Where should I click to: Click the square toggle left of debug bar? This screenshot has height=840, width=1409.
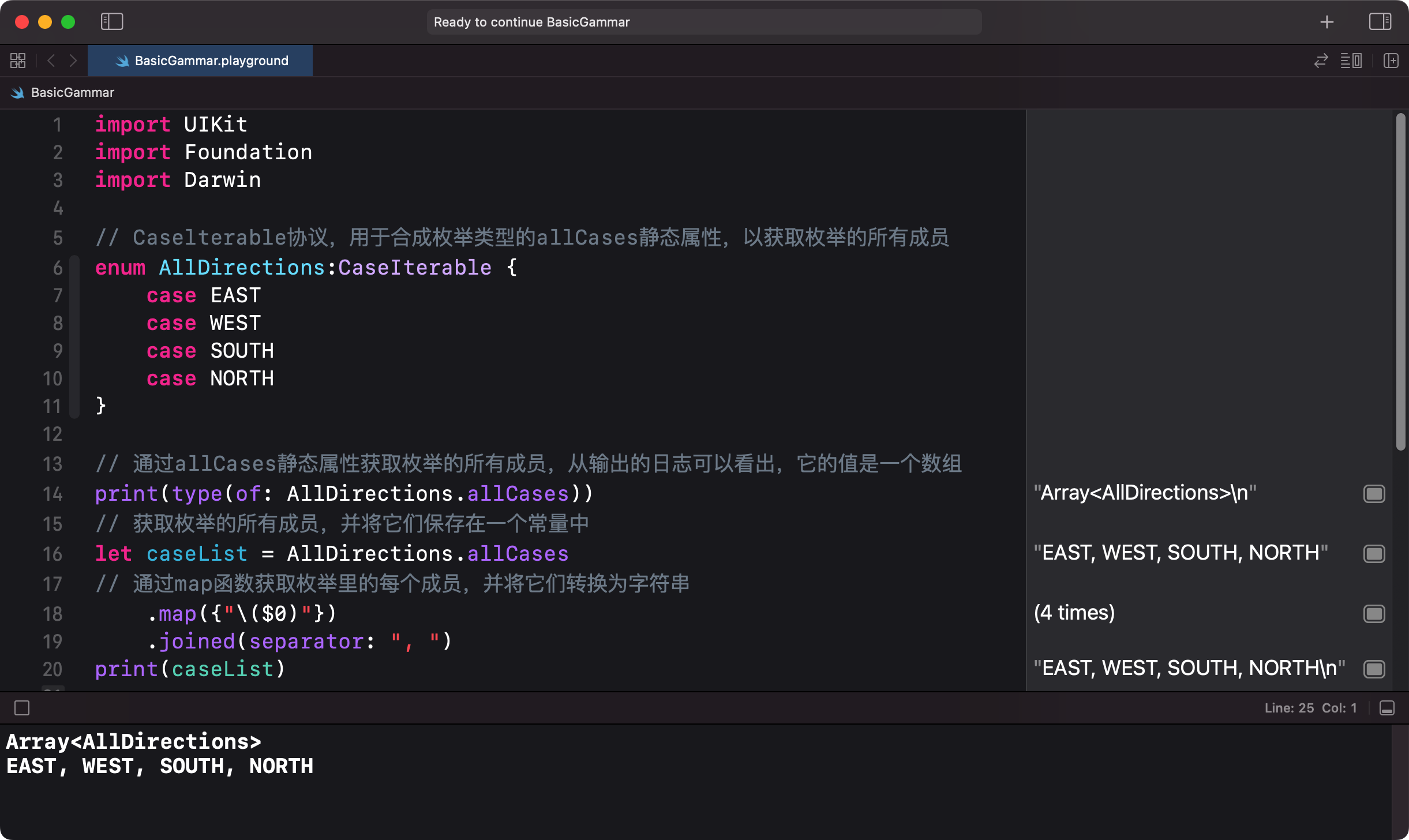point(22,708)
